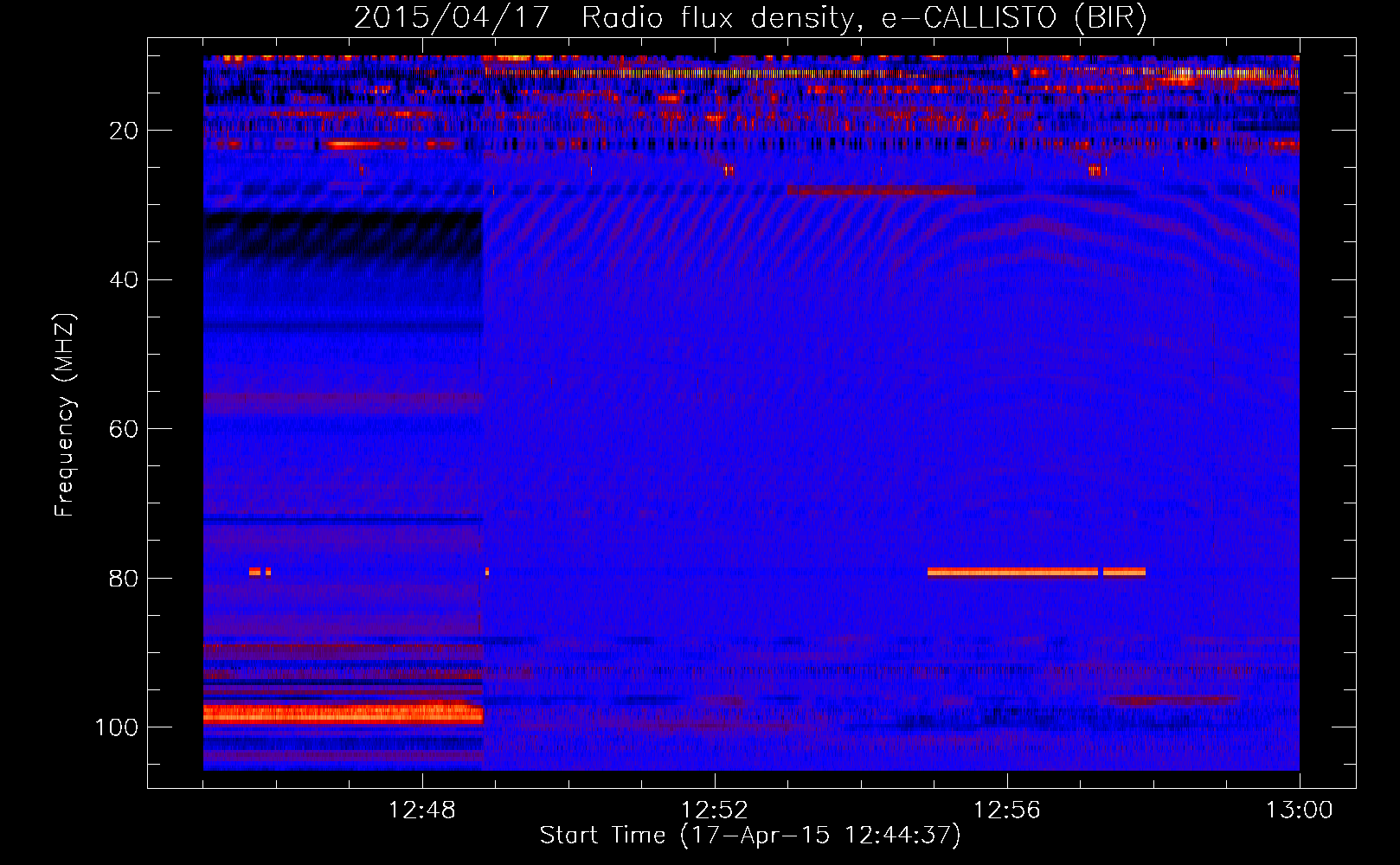
Task: Click the 12:48 time tick label
Action: click(422, 811)
